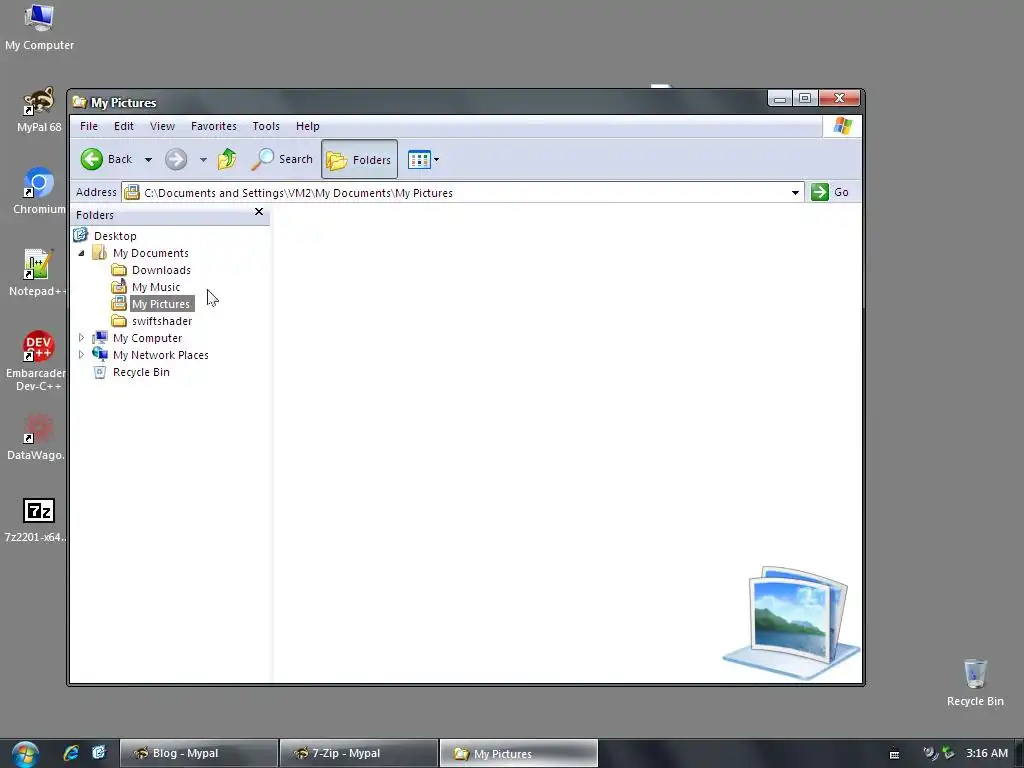Select My Computer in the folder tree

[148, 338]
